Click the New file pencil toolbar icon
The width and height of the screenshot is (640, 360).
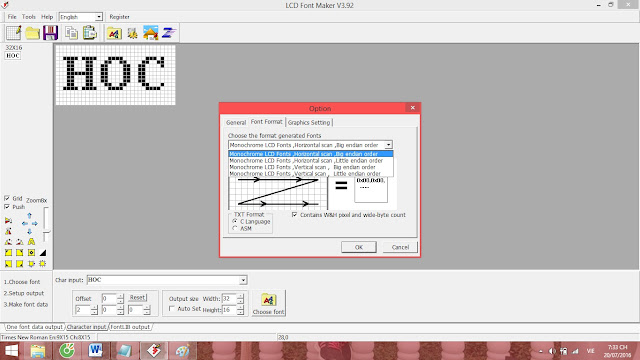click(x=13, y=33)
